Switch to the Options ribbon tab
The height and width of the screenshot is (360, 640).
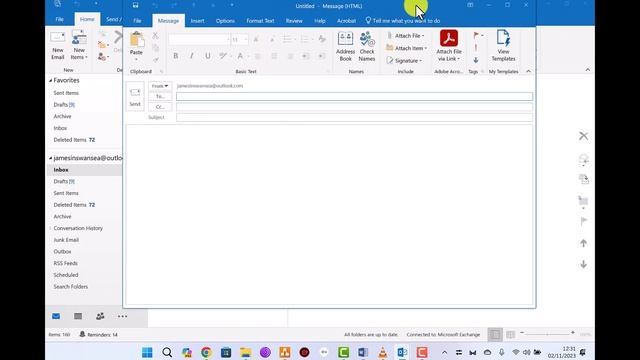pos(225,20)
